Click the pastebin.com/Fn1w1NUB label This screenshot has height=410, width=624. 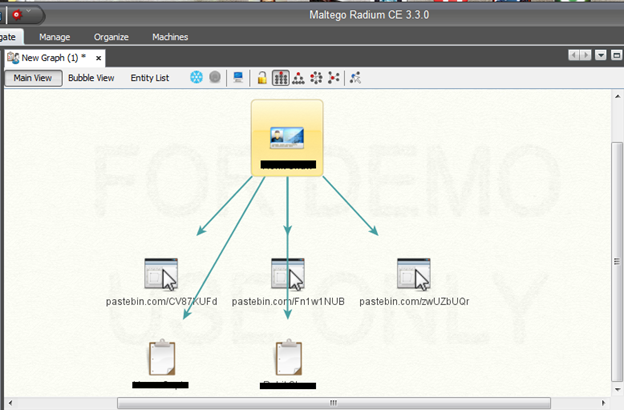pos(288,302)
